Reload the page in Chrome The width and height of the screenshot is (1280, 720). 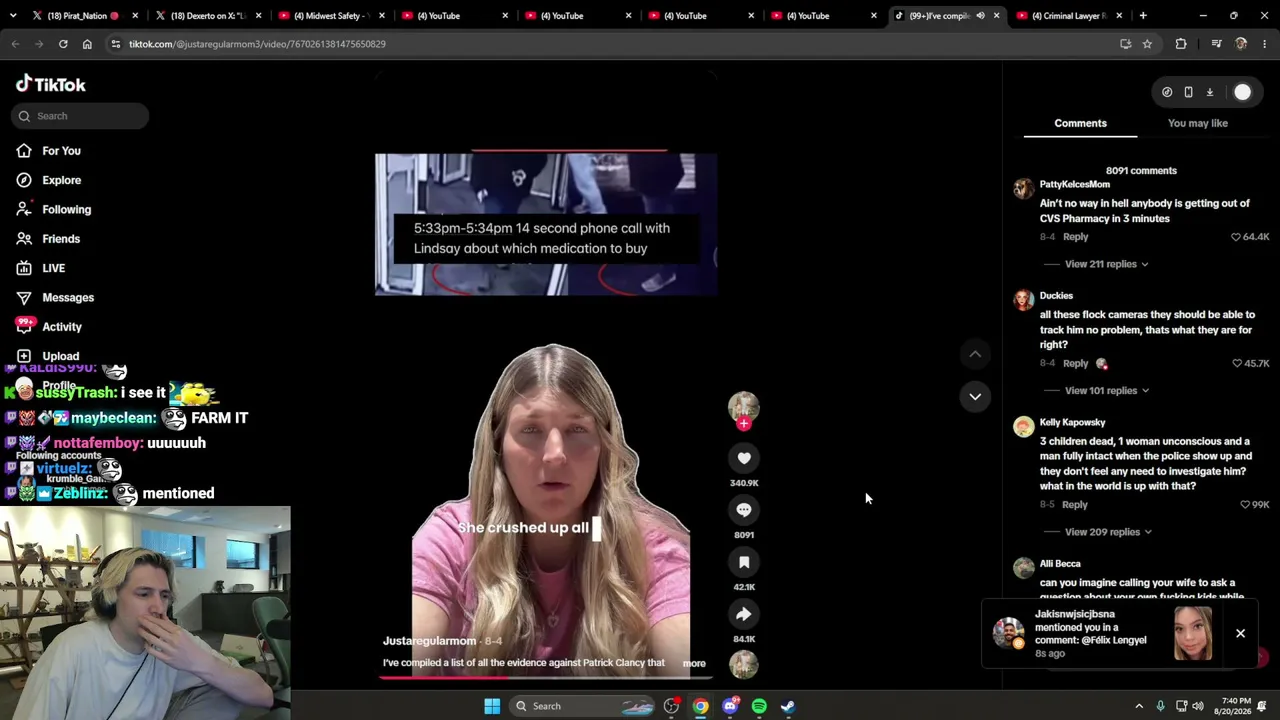[x=63, y=44]
